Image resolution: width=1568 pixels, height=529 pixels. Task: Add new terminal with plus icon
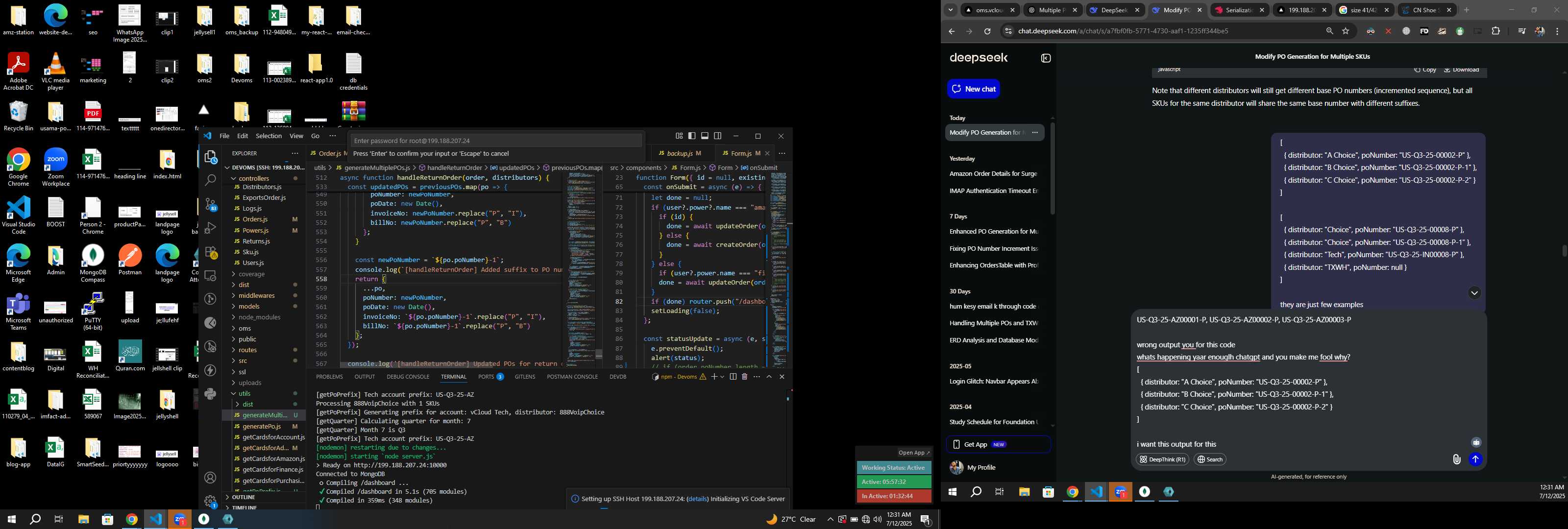point(714,377)
